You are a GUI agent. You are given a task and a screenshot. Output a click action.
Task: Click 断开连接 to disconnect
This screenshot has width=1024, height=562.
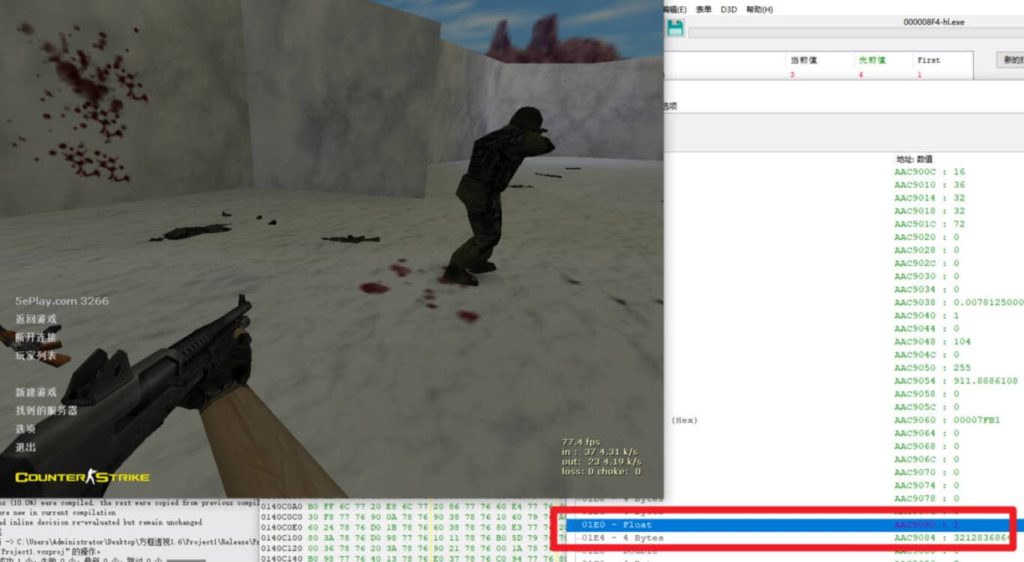coord(35,338)
